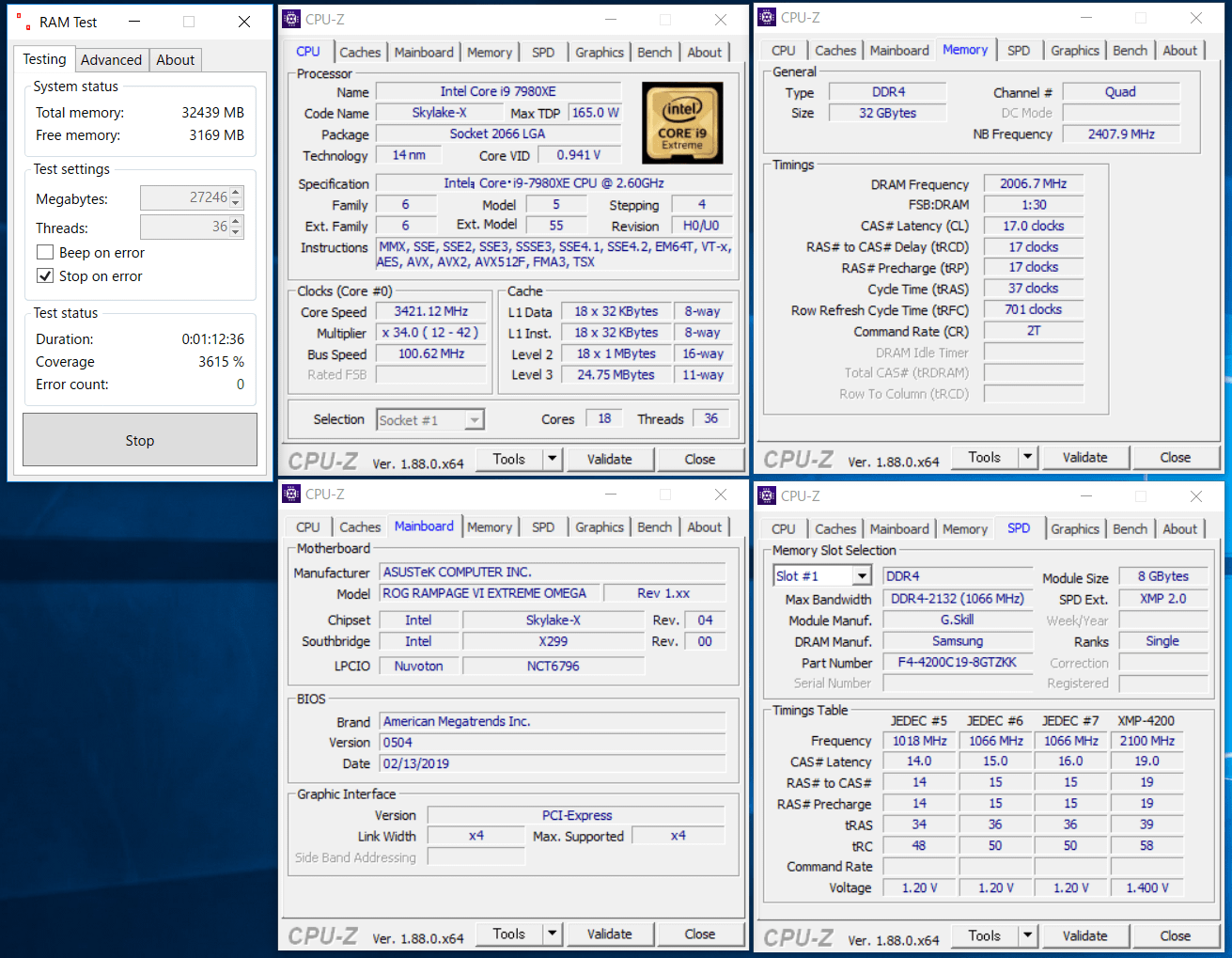The image size is (1232, 958).
Task: Click Validate in the SPD tab window
Action: click(x=1085, y=935)
